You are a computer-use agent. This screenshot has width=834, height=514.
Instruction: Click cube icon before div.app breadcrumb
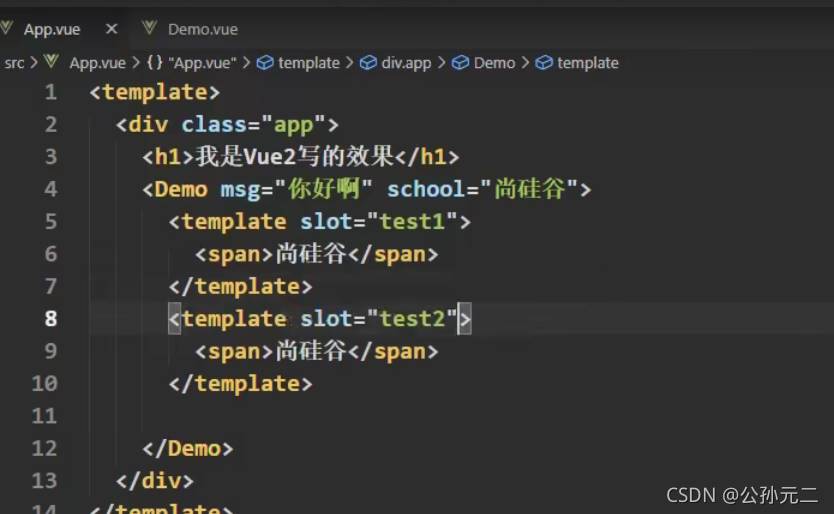point(368,63)
